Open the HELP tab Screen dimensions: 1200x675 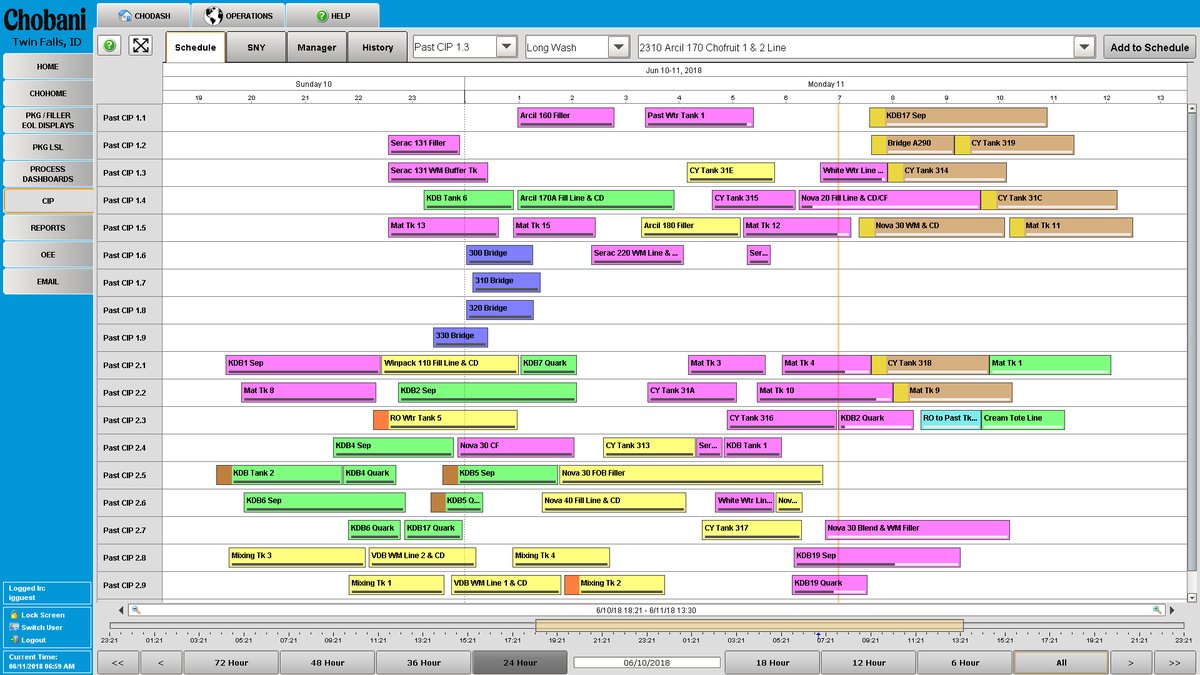(x=333, y=16)
